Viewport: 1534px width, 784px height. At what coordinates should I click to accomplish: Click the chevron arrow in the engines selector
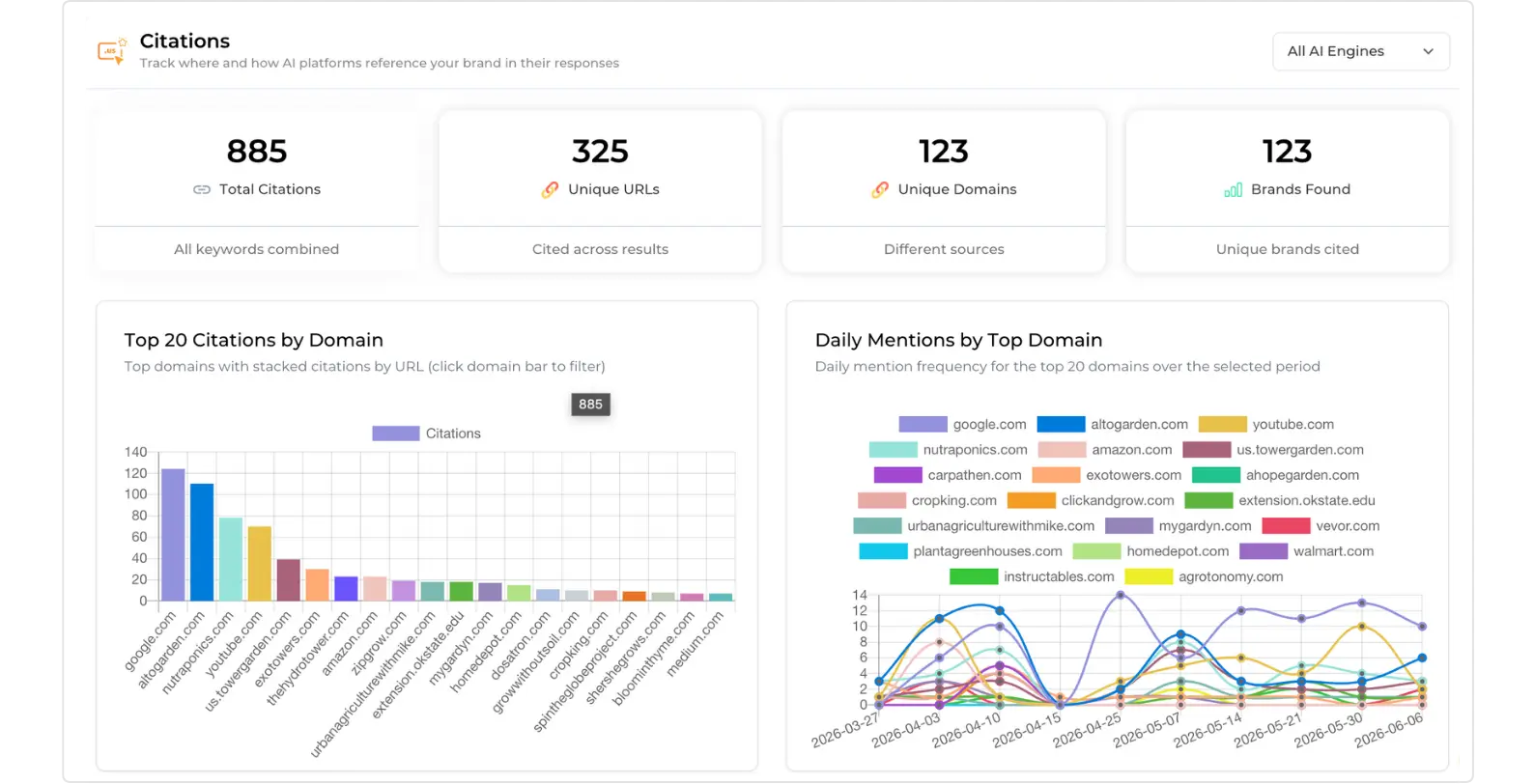(1428, 51)
